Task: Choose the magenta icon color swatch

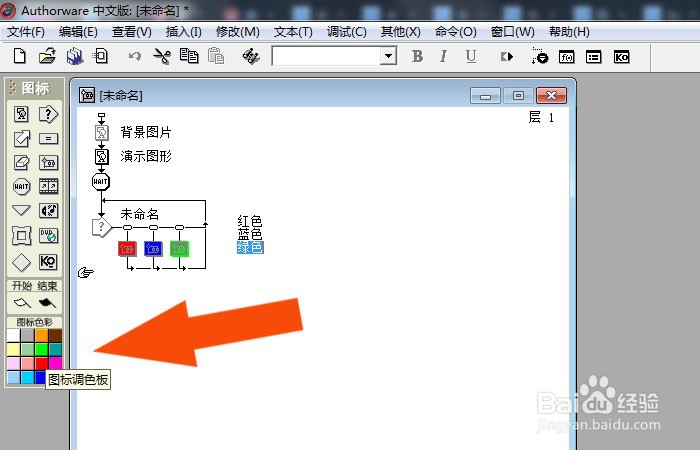Action: coord(55,363)
